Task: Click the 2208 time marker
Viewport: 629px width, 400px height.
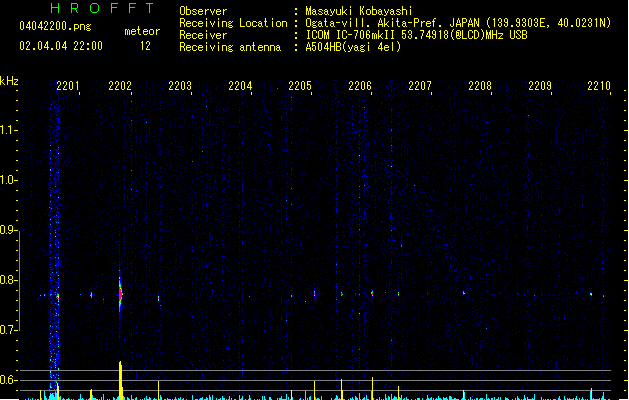Action: [480, 86]
